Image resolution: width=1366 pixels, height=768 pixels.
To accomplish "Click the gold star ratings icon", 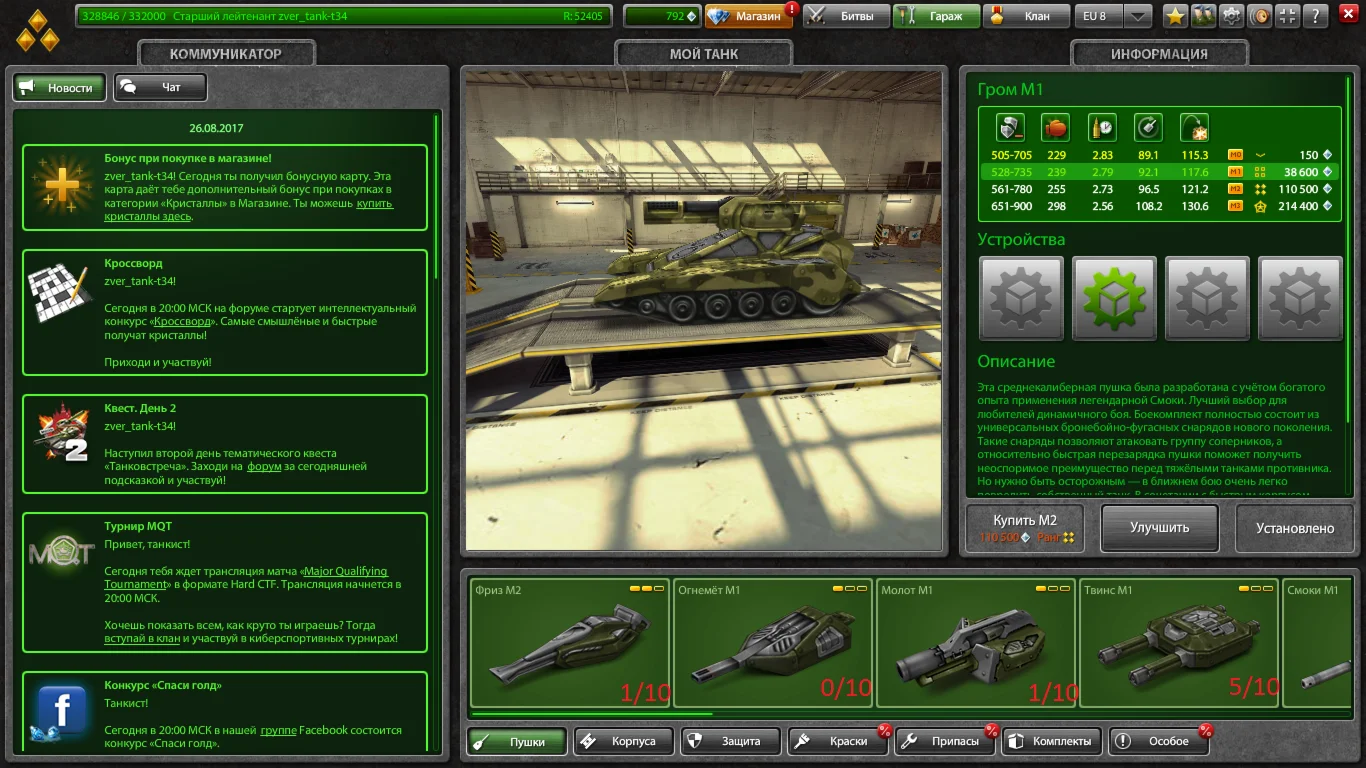I will pos(1174,16).
